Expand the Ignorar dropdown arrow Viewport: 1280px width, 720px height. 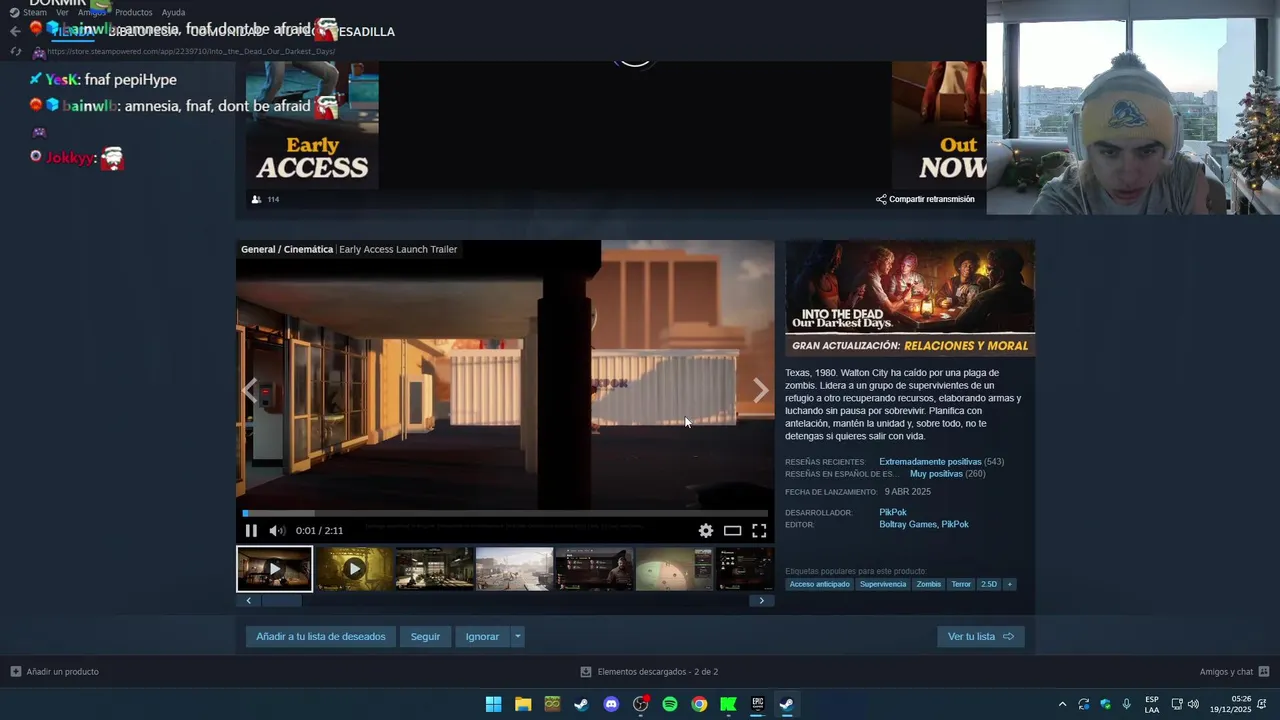pos(517,636)
